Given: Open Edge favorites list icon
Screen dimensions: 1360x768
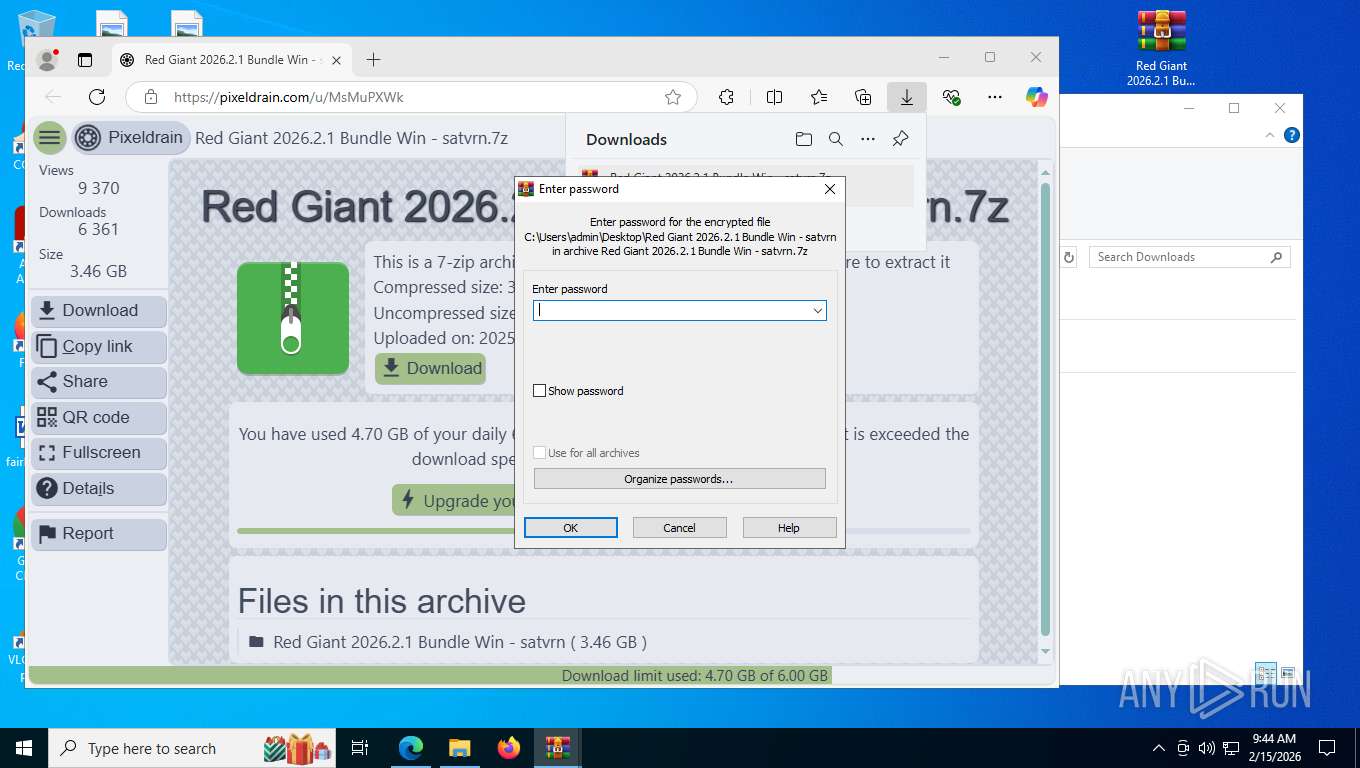Looking at the screenshot, I should (x=819, y=97).
